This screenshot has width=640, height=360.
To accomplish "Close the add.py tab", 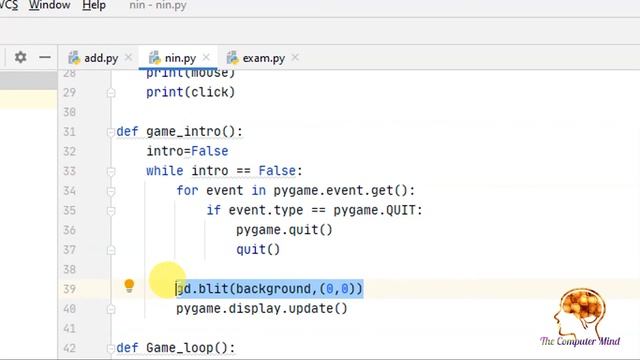I will tap(129, 58).
